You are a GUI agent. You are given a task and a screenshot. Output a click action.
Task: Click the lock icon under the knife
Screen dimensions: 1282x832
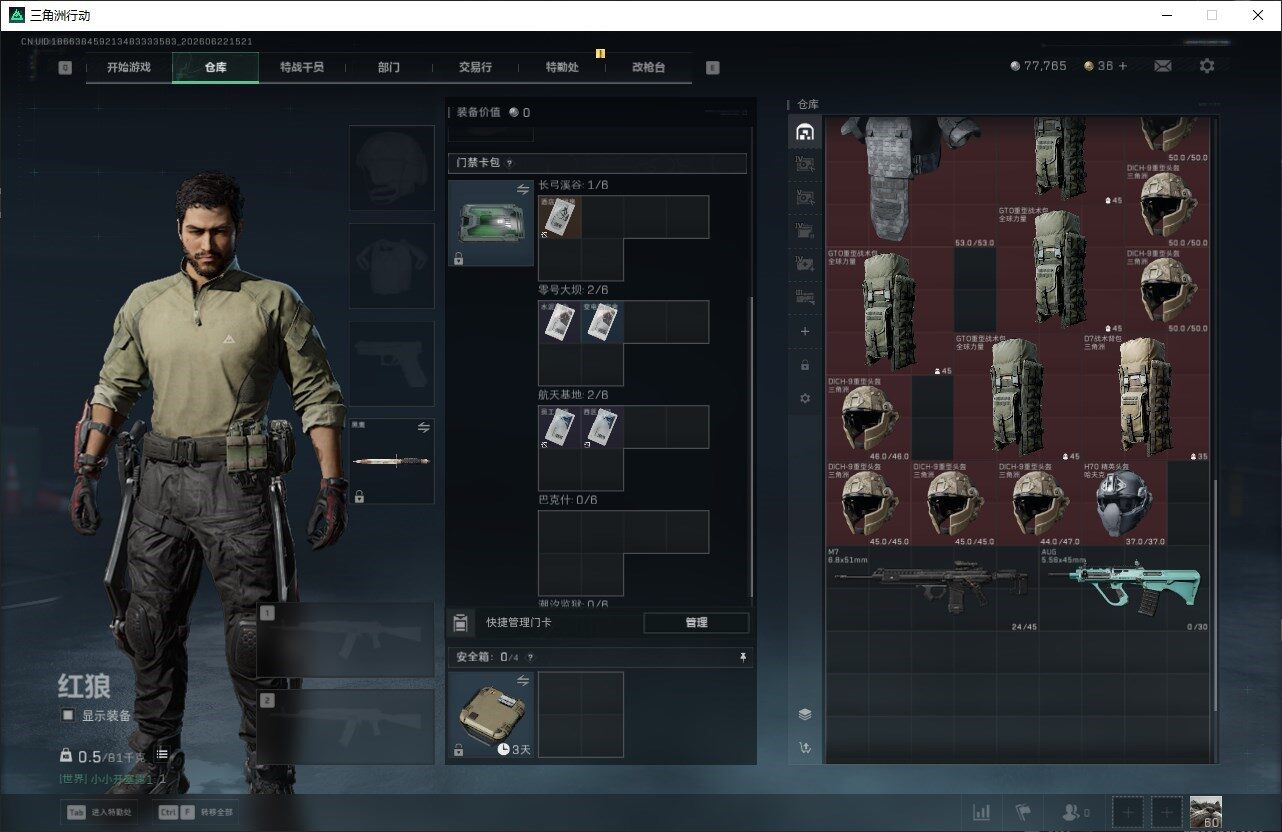coord(359,496)
